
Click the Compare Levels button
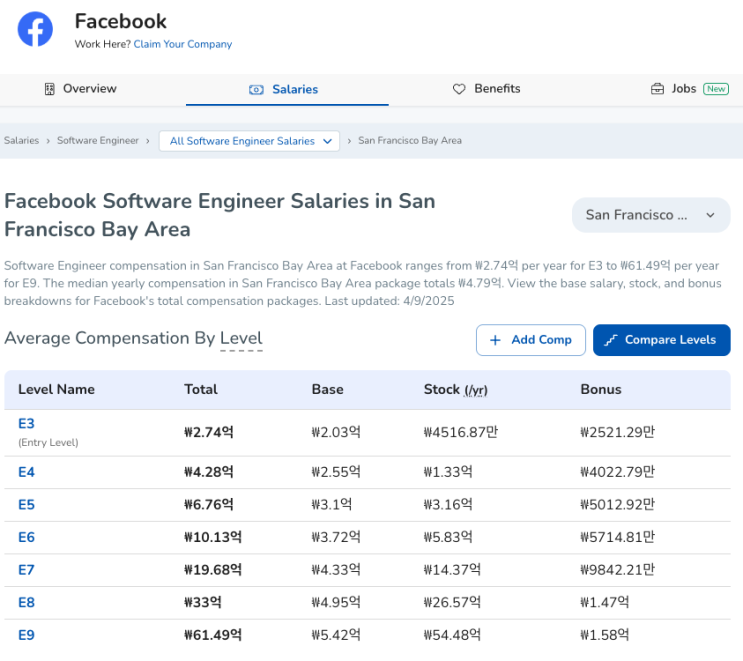[661, 340]
